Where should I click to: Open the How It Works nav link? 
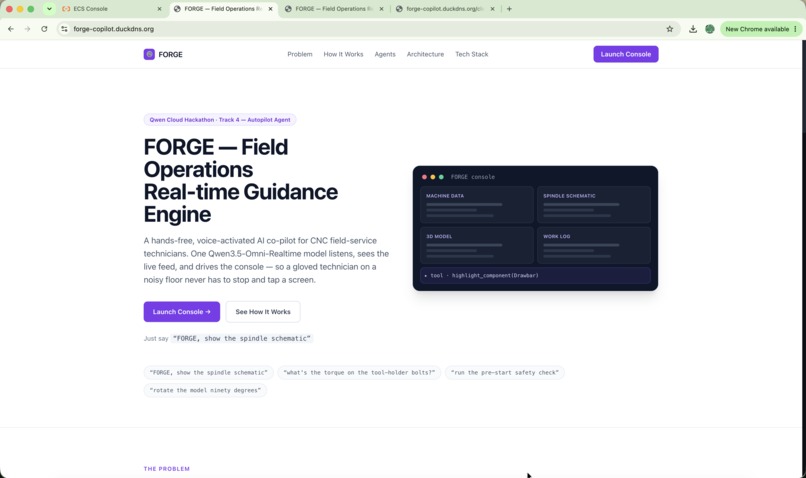(343, 54)
